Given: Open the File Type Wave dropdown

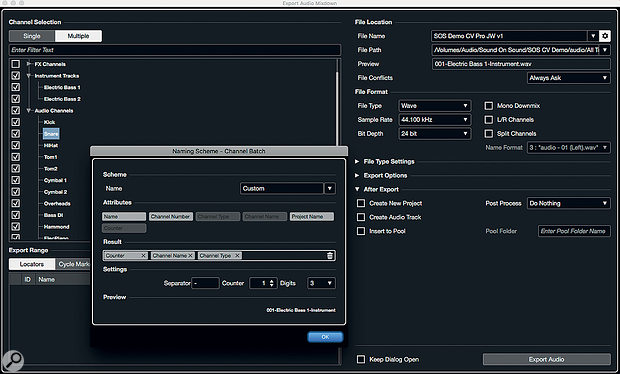Looking at the screenshot, I should pos(435,106).
